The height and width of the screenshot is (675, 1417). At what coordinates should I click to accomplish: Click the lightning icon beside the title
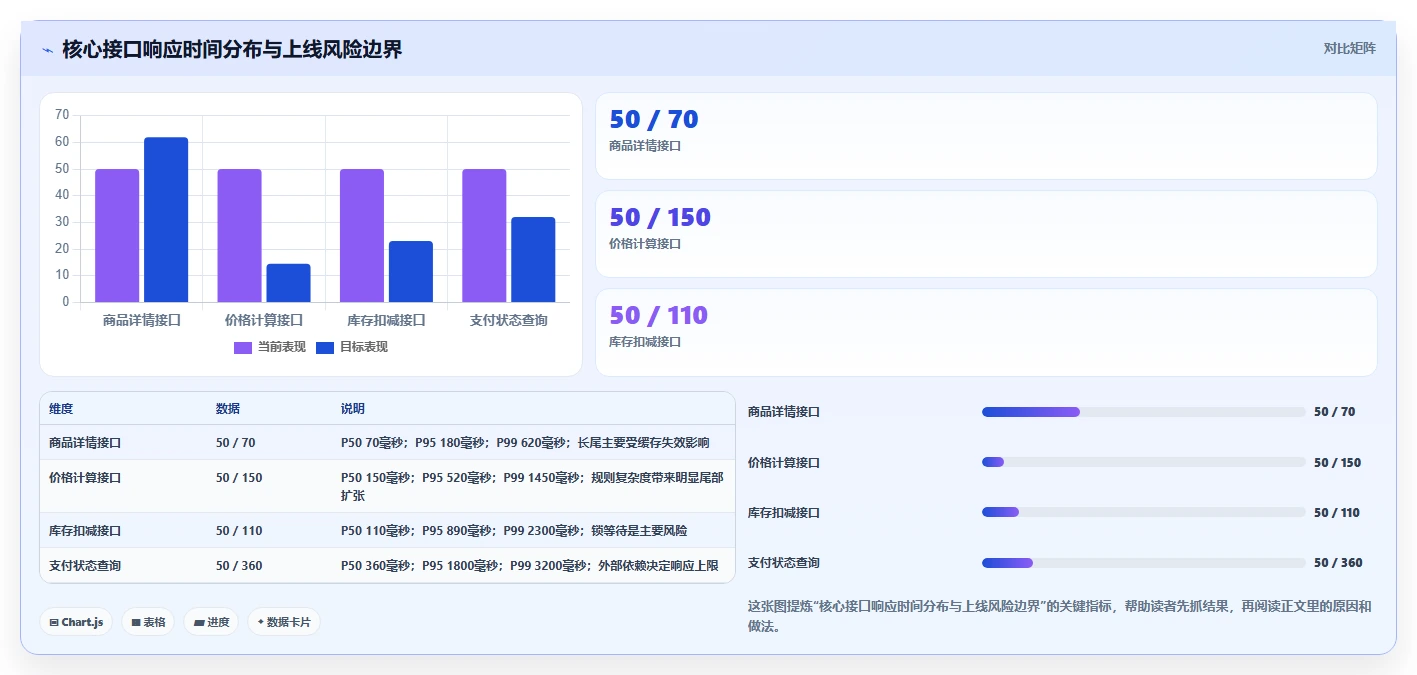[x=48, y=49]
